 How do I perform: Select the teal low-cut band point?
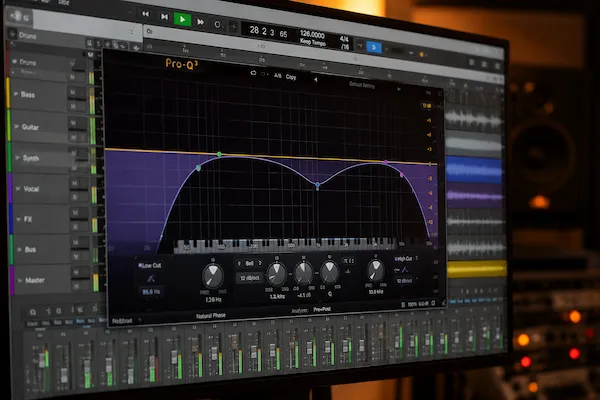198,168
